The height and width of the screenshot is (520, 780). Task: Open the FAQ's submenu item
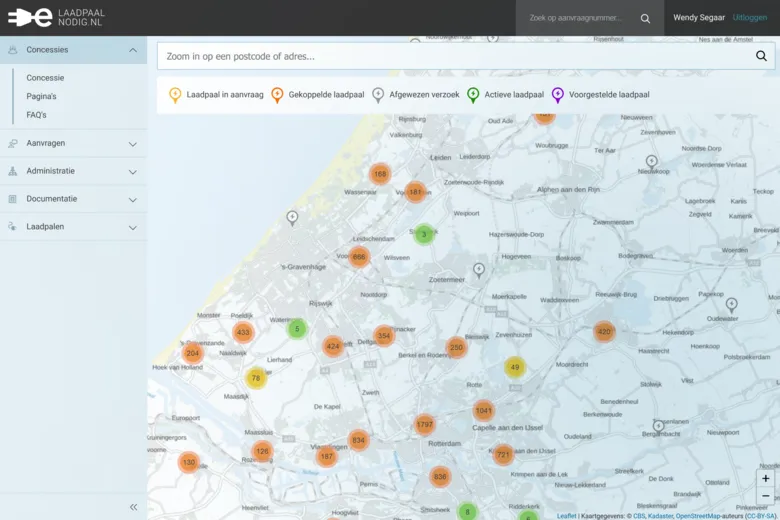point(36,115)
